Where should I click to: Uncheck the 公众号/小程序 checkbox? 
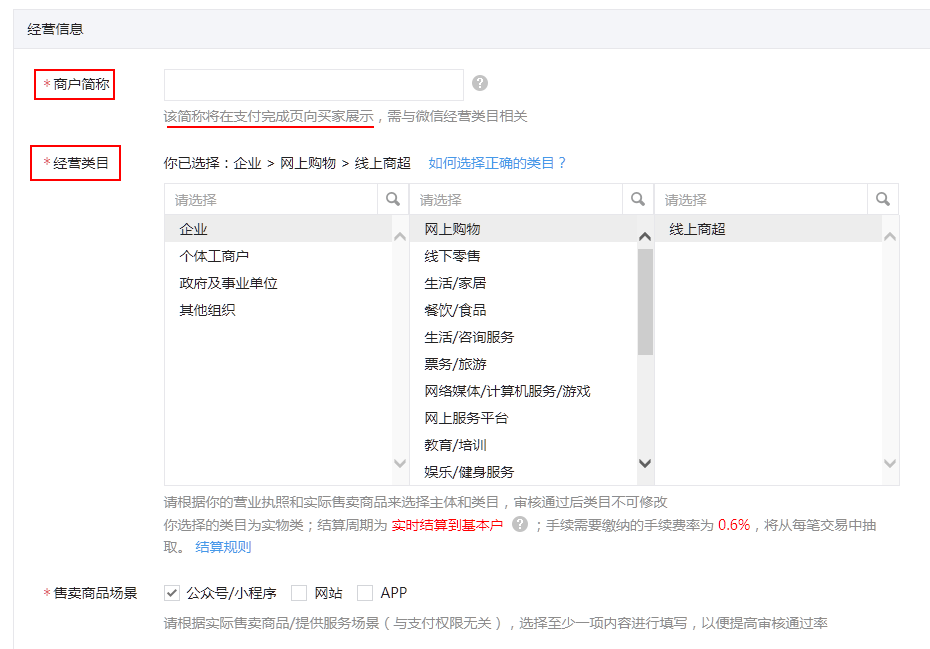pos(171,593)
